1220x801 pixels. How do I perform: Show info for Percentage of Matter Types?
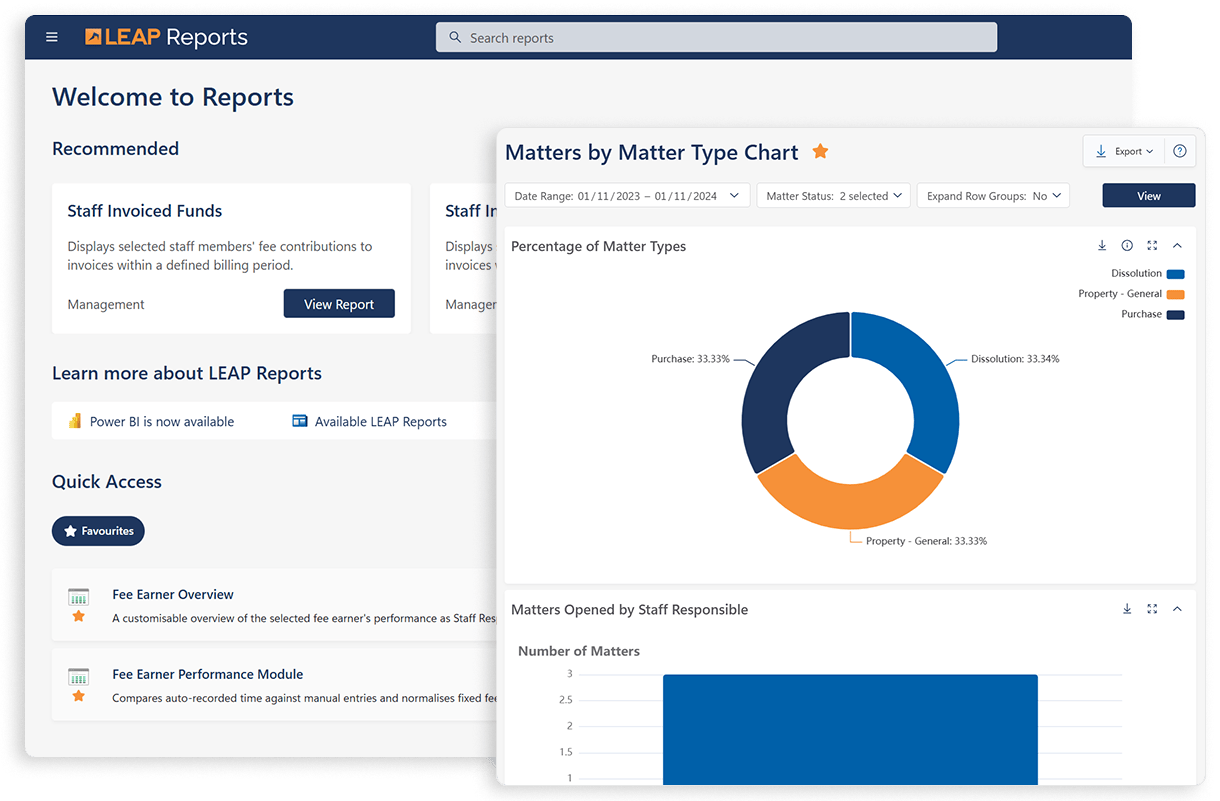tap(1127, 246)
